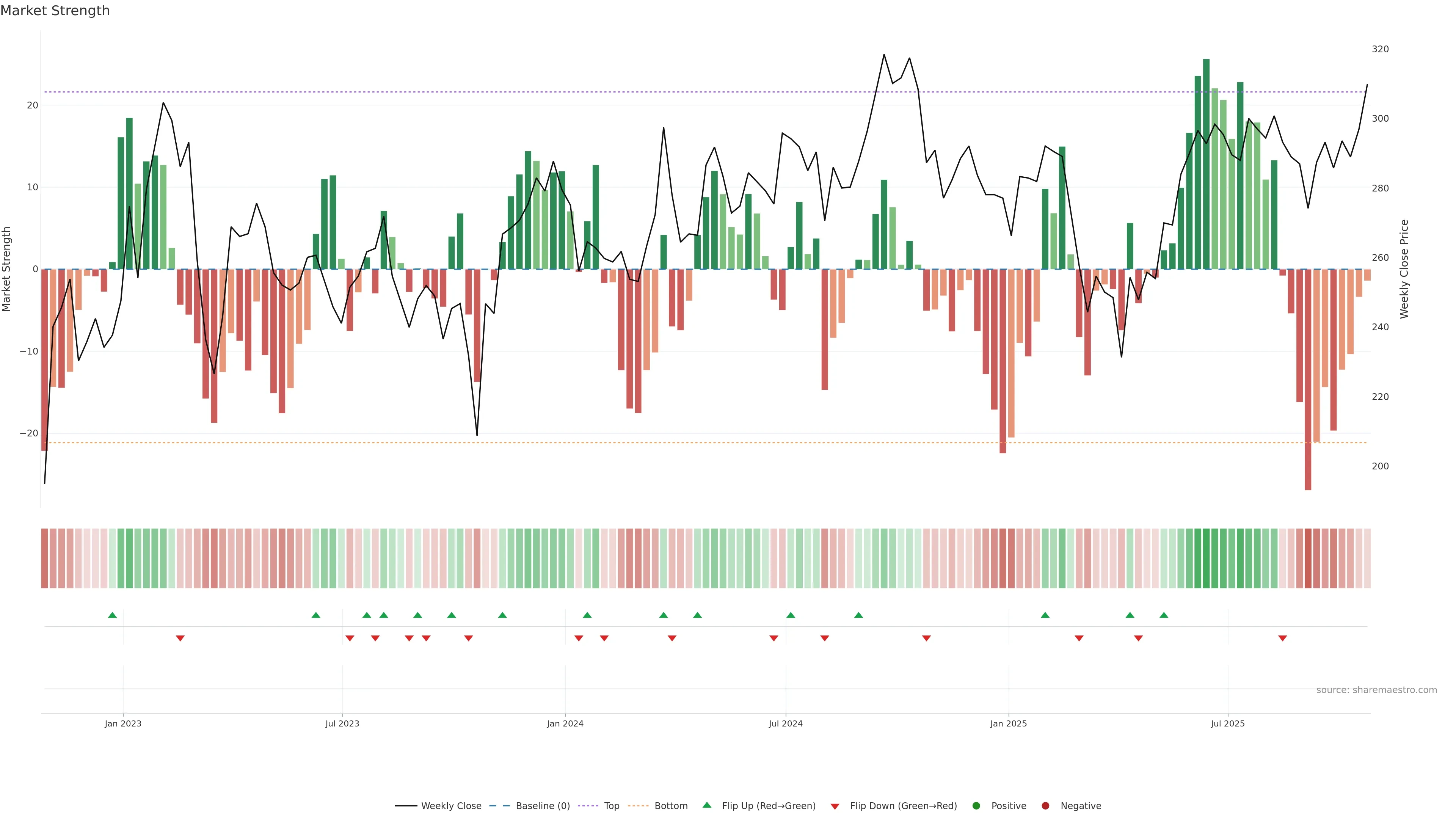Click the Jan 2024 x-axis label
The height and width of the screenshot is (819, 1456).
point(565,723)
